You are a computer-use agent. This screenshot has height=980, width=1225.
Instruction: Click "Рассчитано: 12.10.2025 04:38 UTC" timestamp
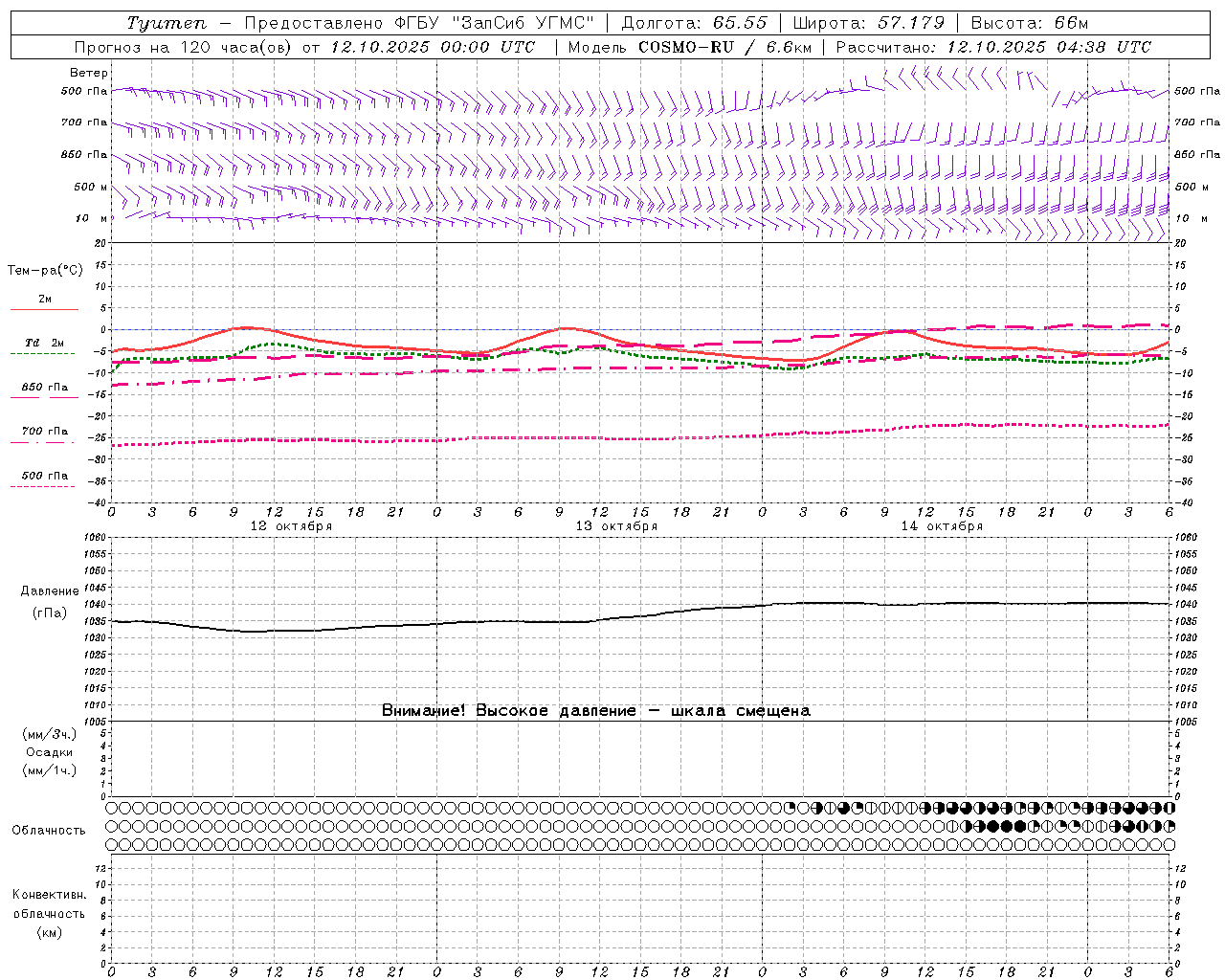coord(993,47)
